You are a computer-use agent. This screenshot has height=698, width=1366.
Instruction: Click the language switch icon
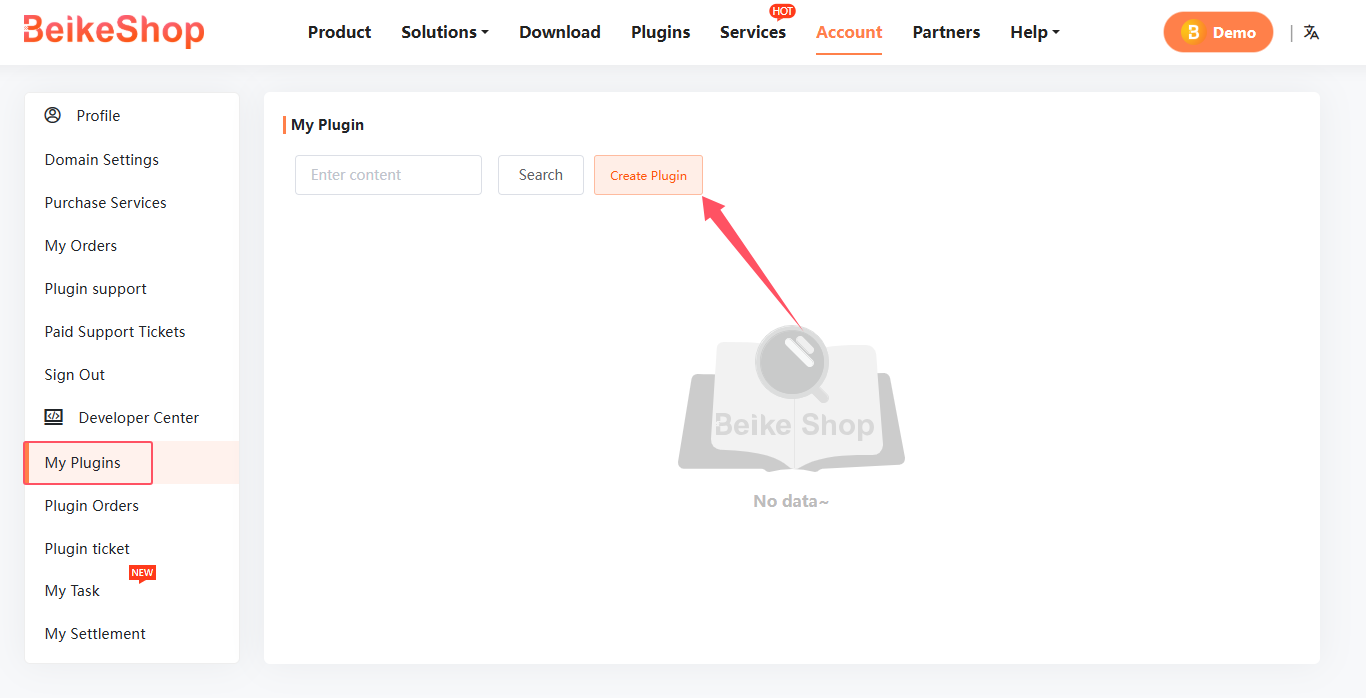1311,32
